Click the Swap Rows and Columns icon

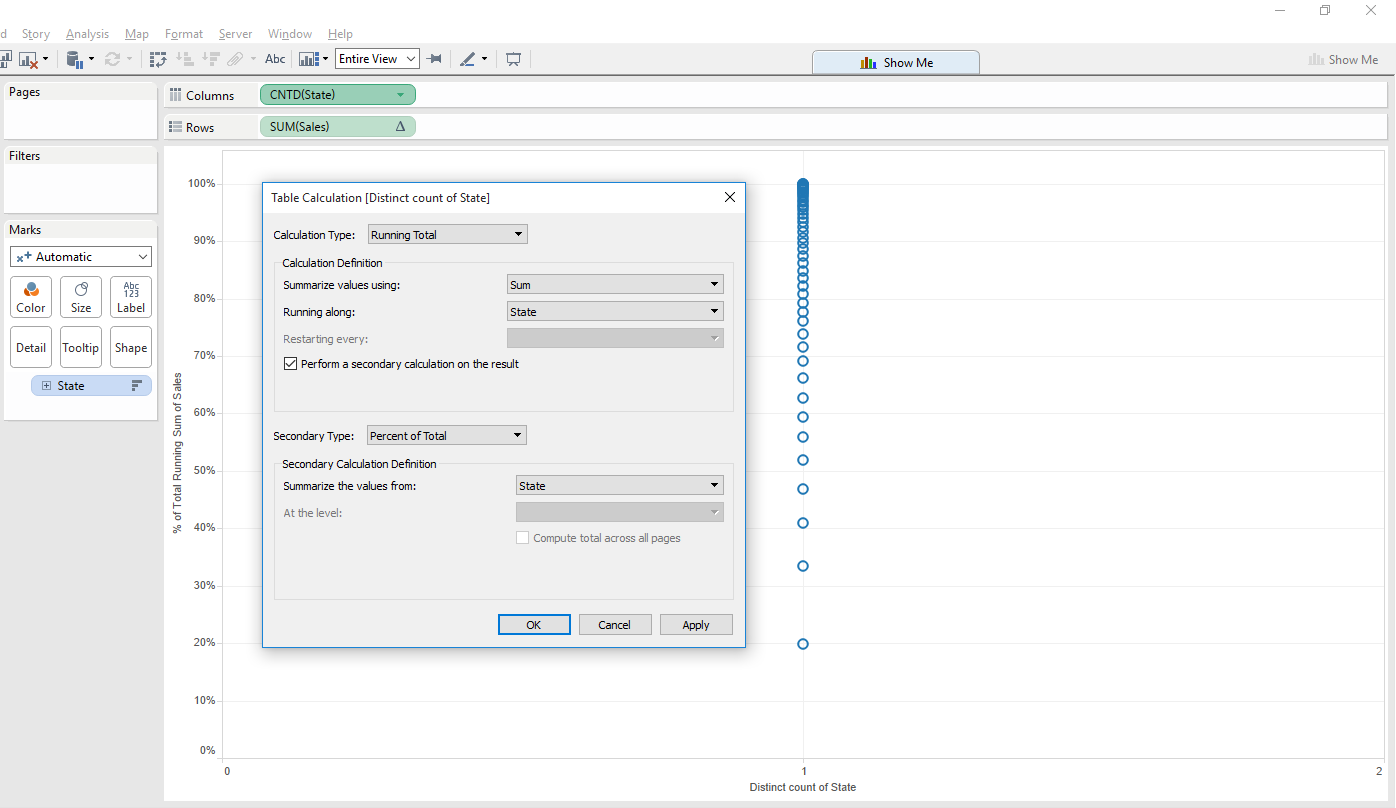click(x=158, y=59)
